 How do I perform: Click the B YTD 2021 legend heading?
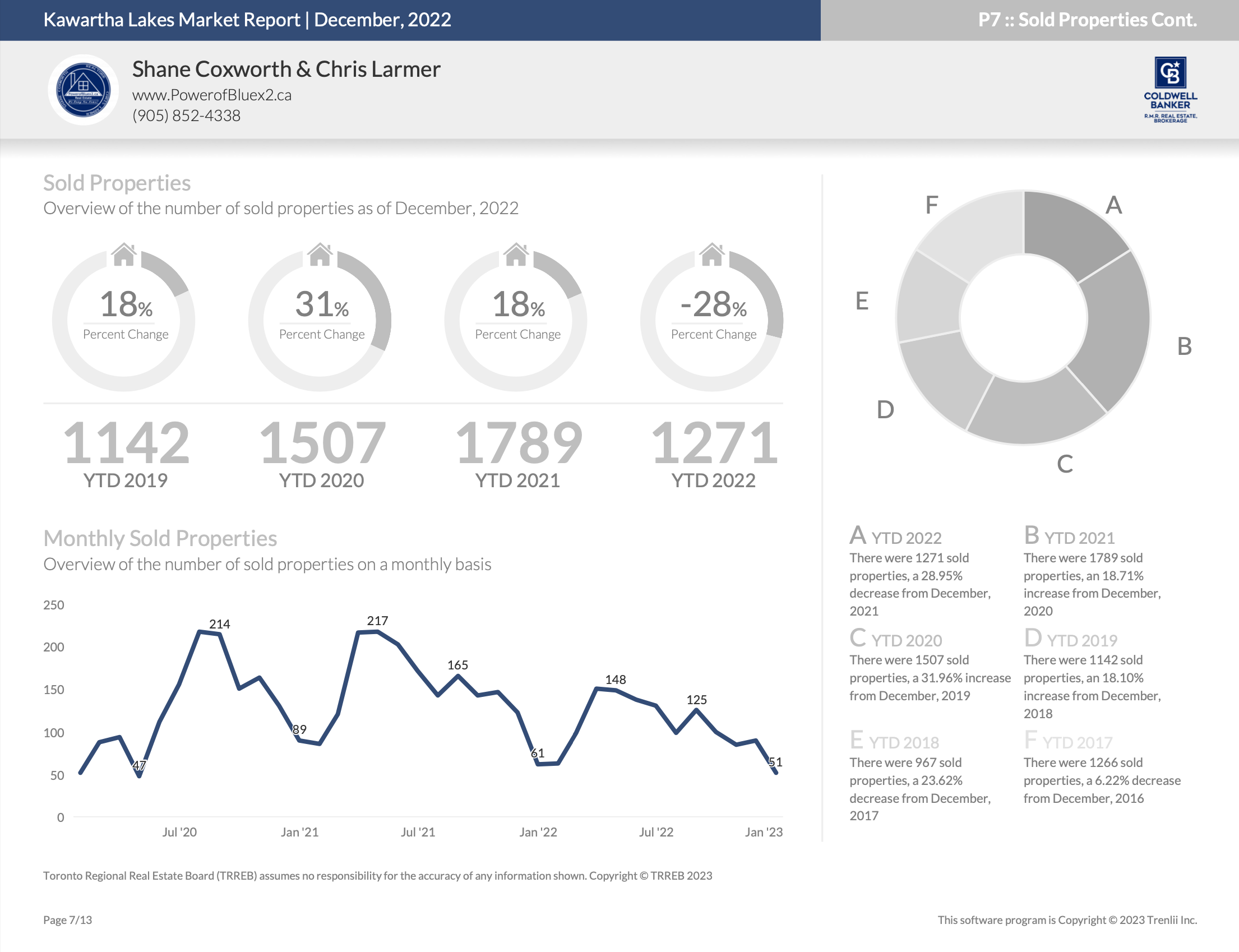click(1069, 535)
